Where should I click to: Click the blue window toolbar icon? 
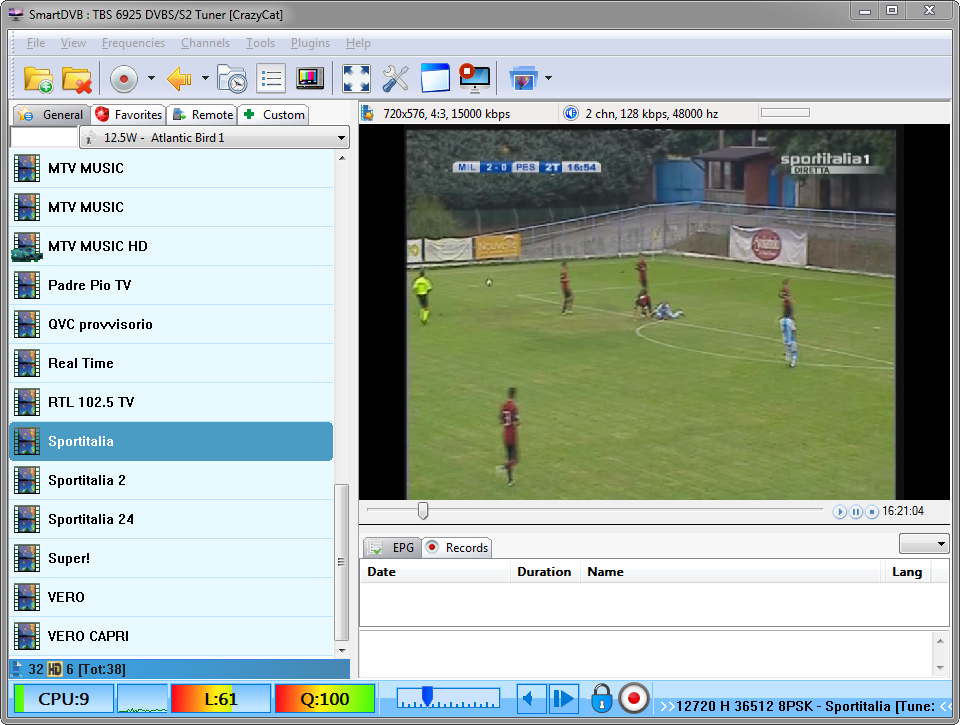[435, 78]
